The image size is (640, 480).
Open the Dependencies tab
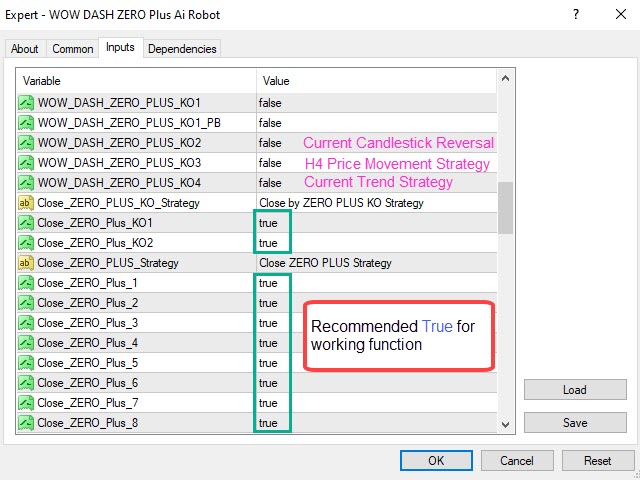click(x=182, y=49)
